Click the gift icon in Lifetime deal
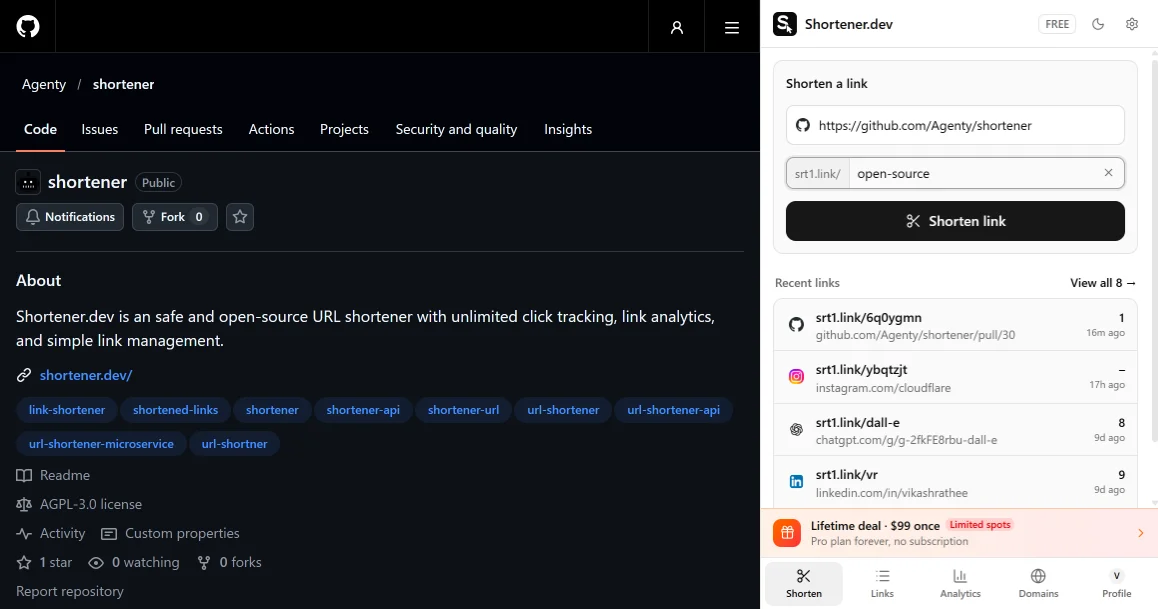Image resolution: width=1158 pixels, height=609 pixels. 787,532
